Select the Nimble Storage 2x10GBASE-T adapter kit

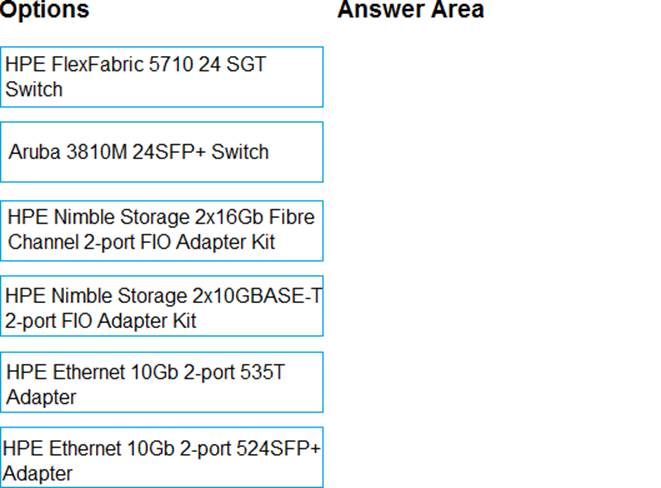tap(162, 307)
